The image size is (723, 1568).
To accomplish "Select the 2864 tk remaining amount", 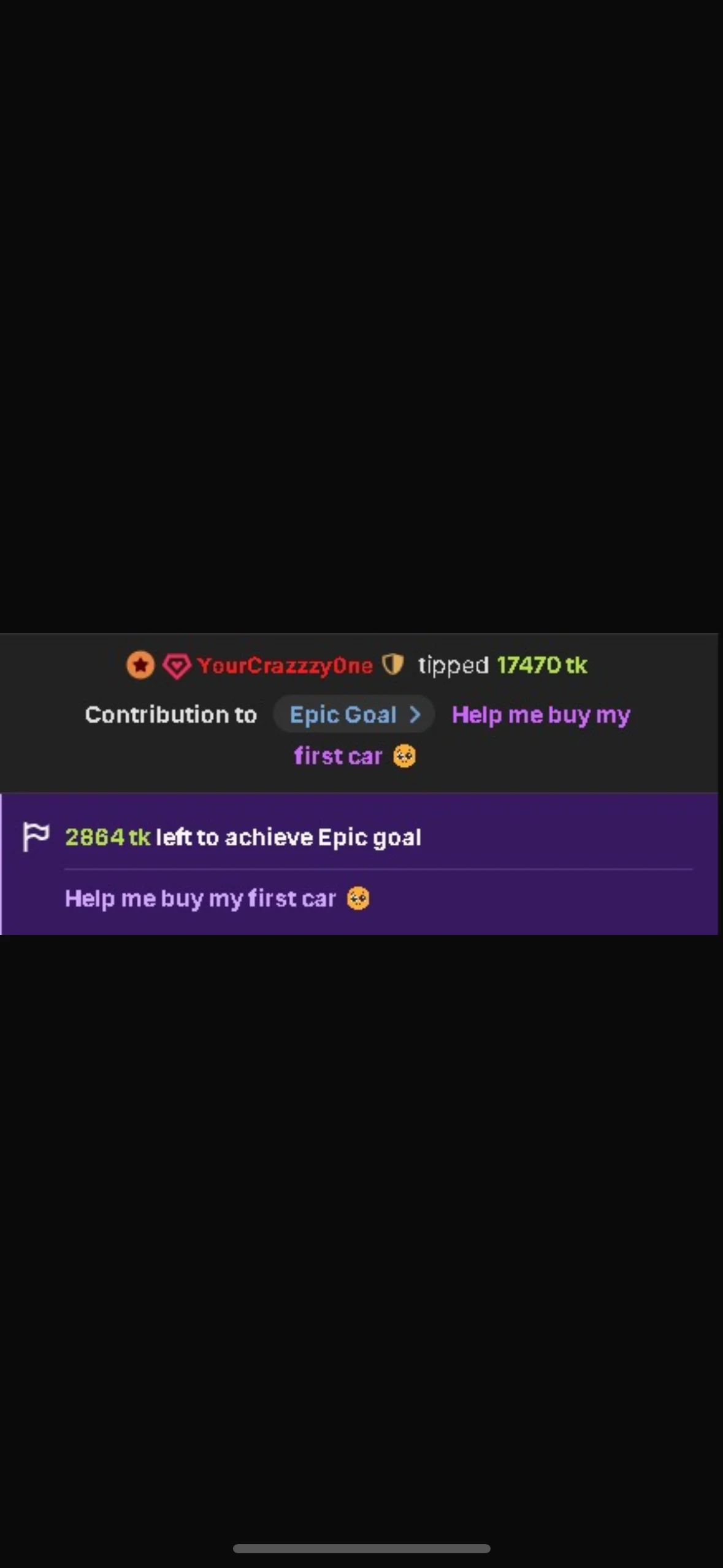I will (x=107, y=837).
